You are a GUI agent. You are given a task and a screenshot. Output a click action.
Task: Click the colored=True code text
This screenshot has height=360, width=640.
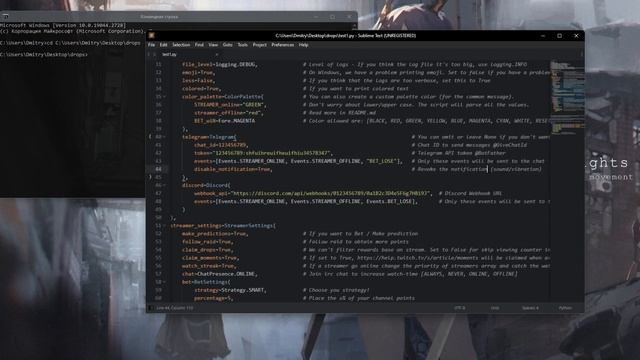pyautogui.click(x=201, y=89)
